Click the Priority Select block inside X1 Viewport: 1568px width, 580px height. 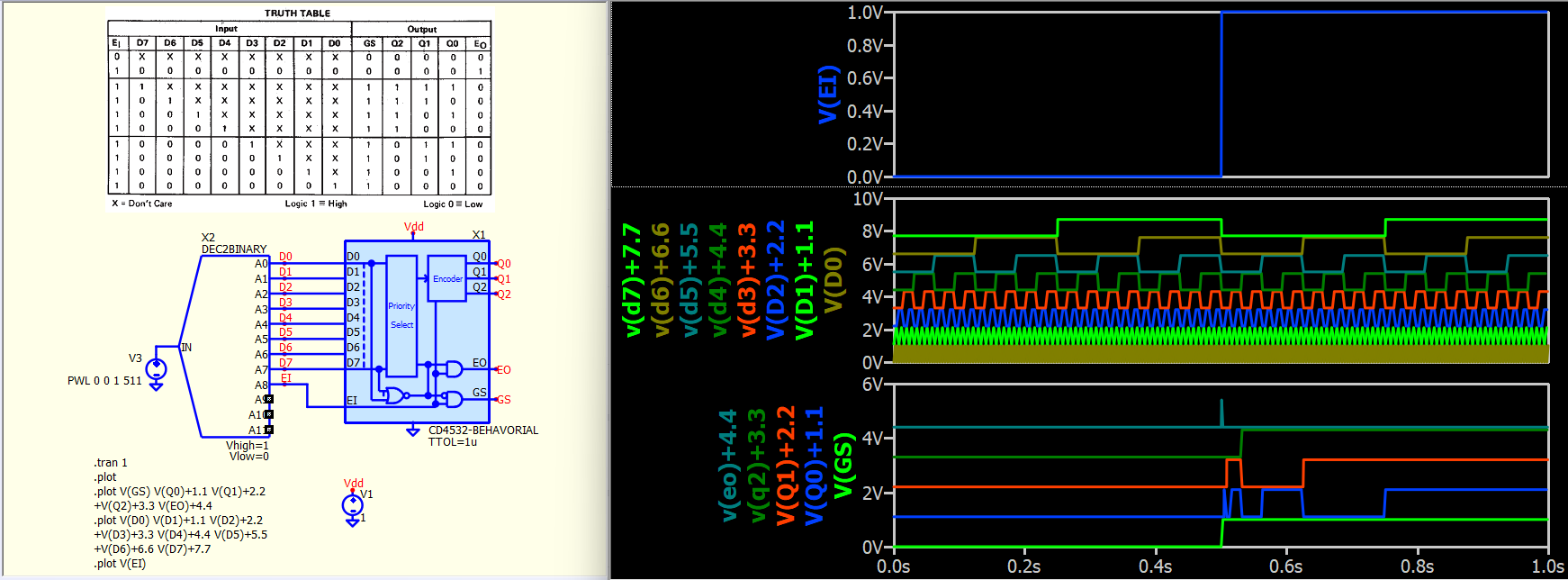coord(401,315)
